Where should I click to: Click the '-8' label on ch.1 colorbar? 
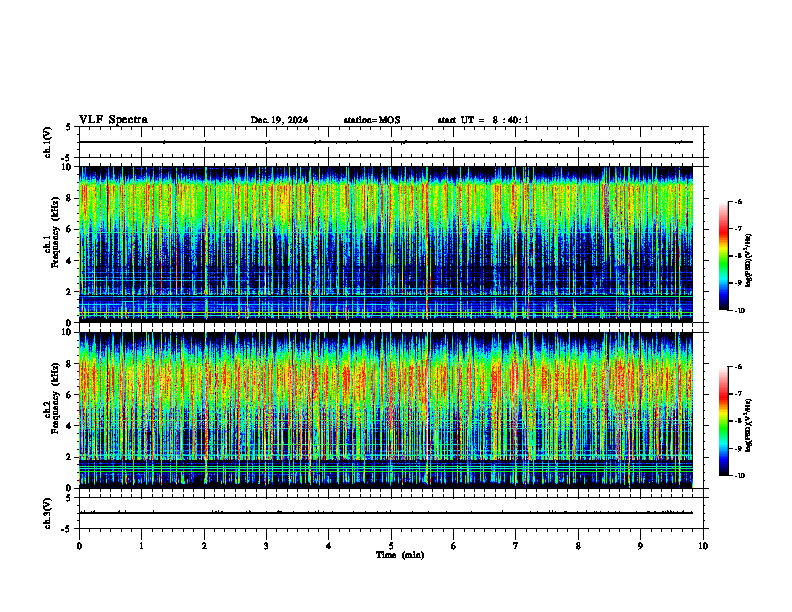739,256
